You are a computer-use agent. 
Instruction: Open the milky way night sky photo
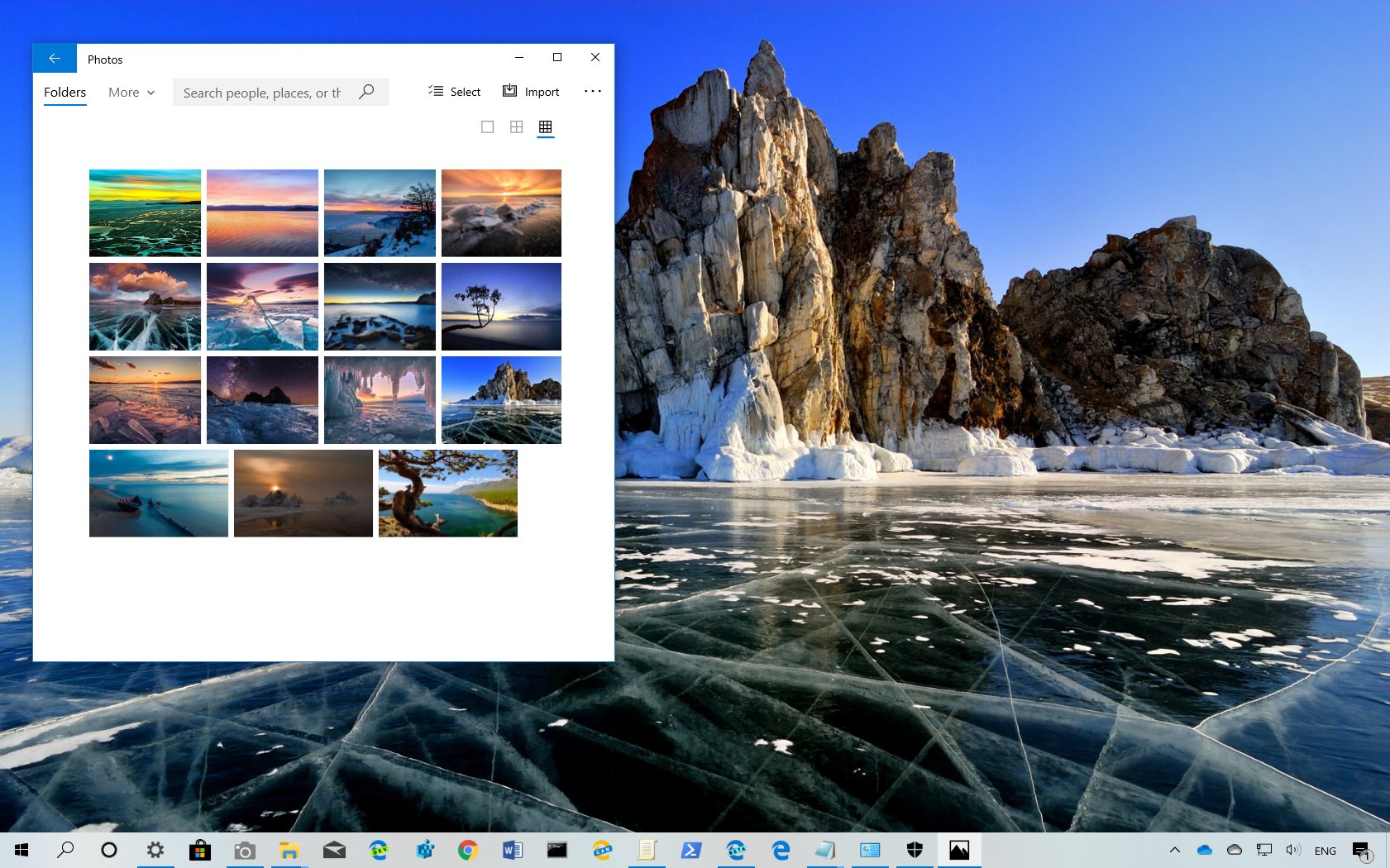coord(262,399)
